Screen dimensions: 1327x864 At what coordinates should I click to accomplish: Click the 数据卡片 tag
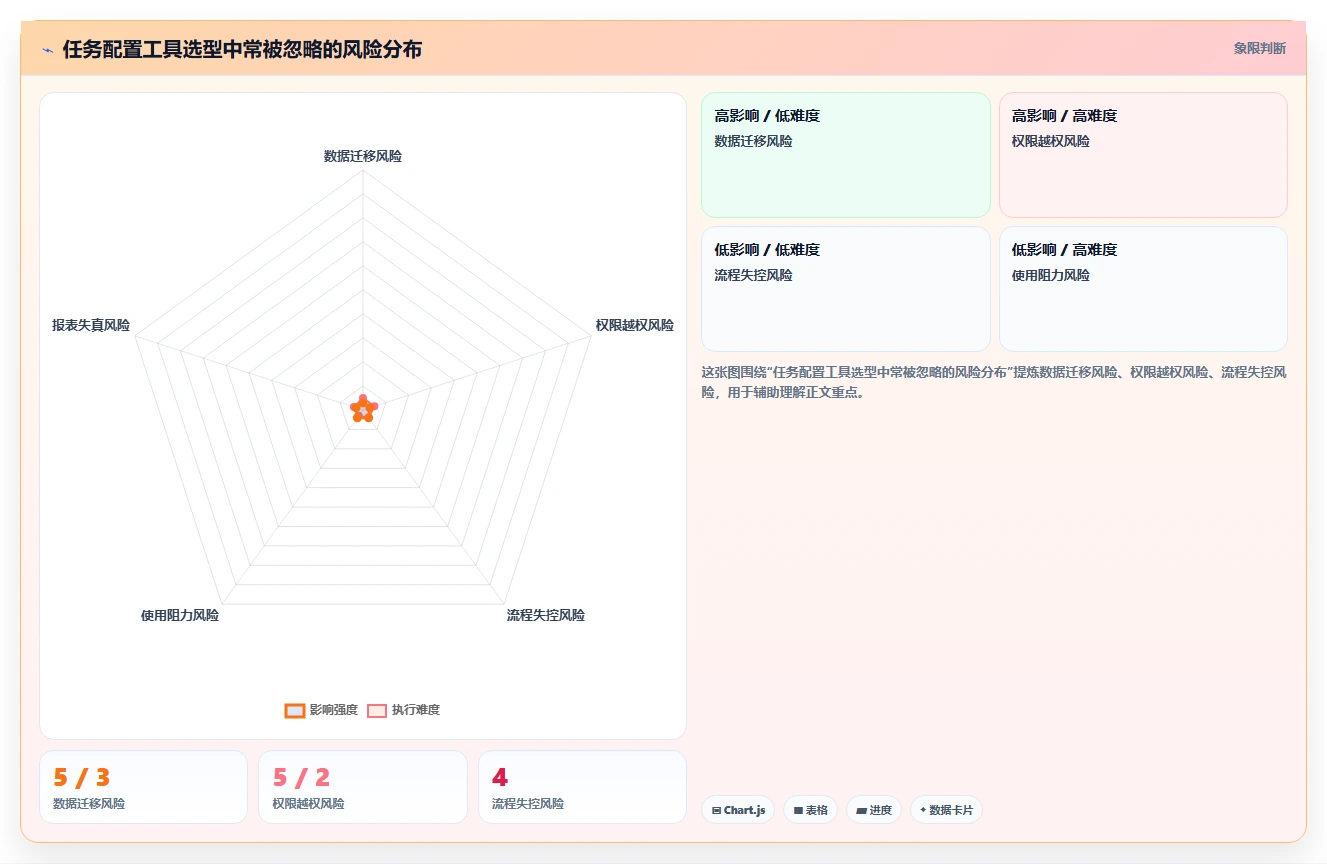pos(946,810)
